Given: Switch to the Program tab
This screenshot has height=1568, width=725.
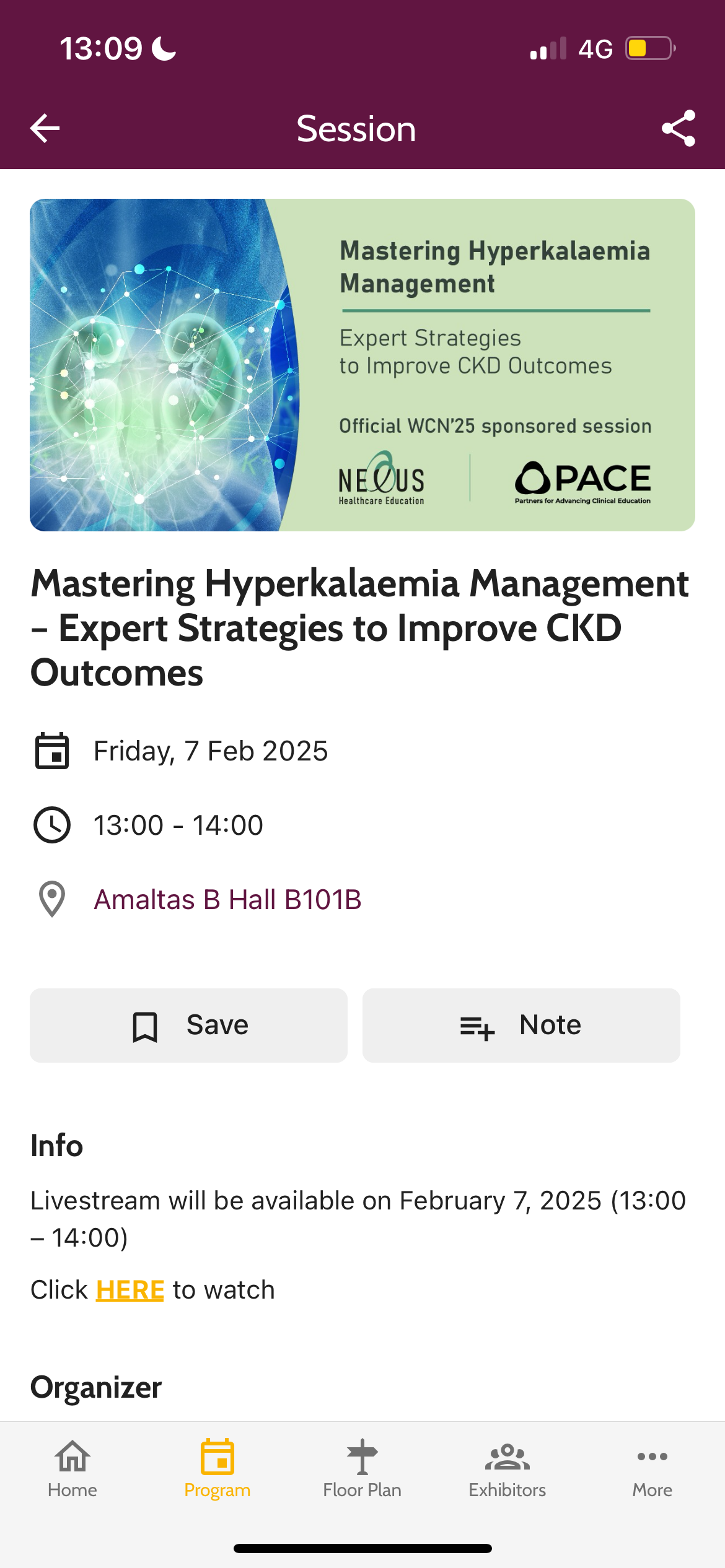Looking at the screenshot, I should point(217,1469).
